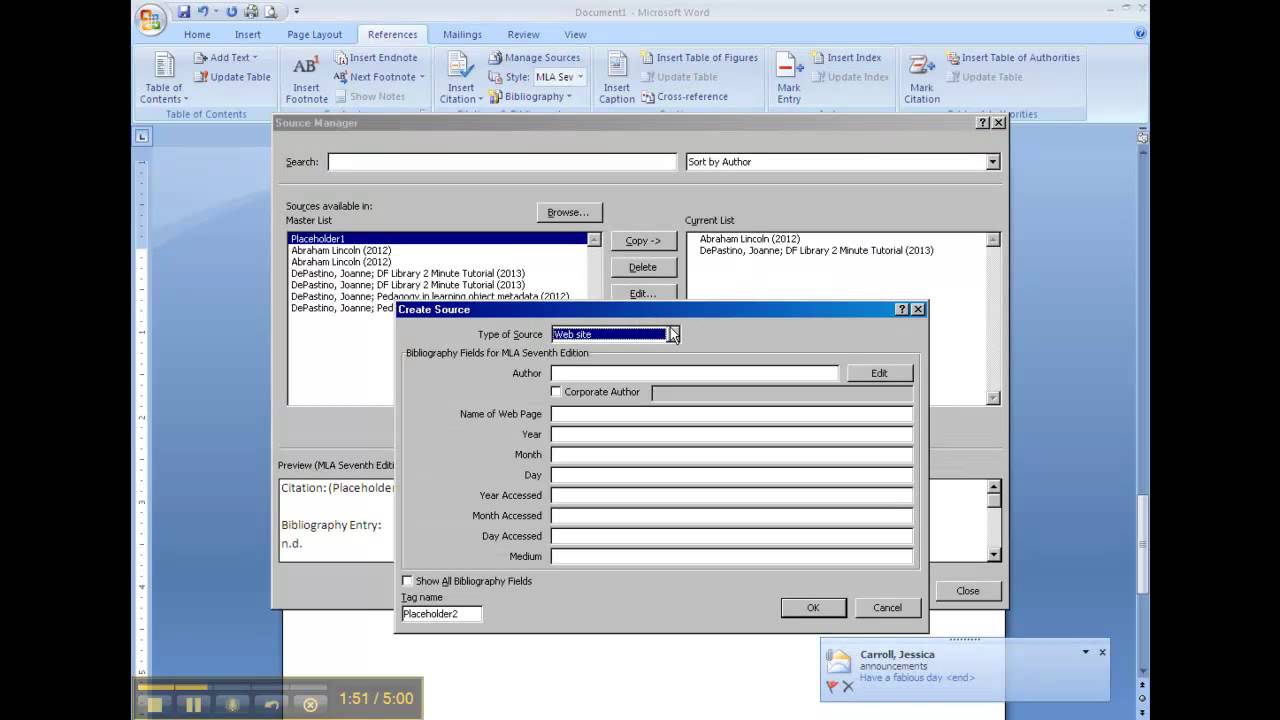This screenshot has width=1280, height=720.
Task: Open Add Text dropdown
Action: click(225, 58)
